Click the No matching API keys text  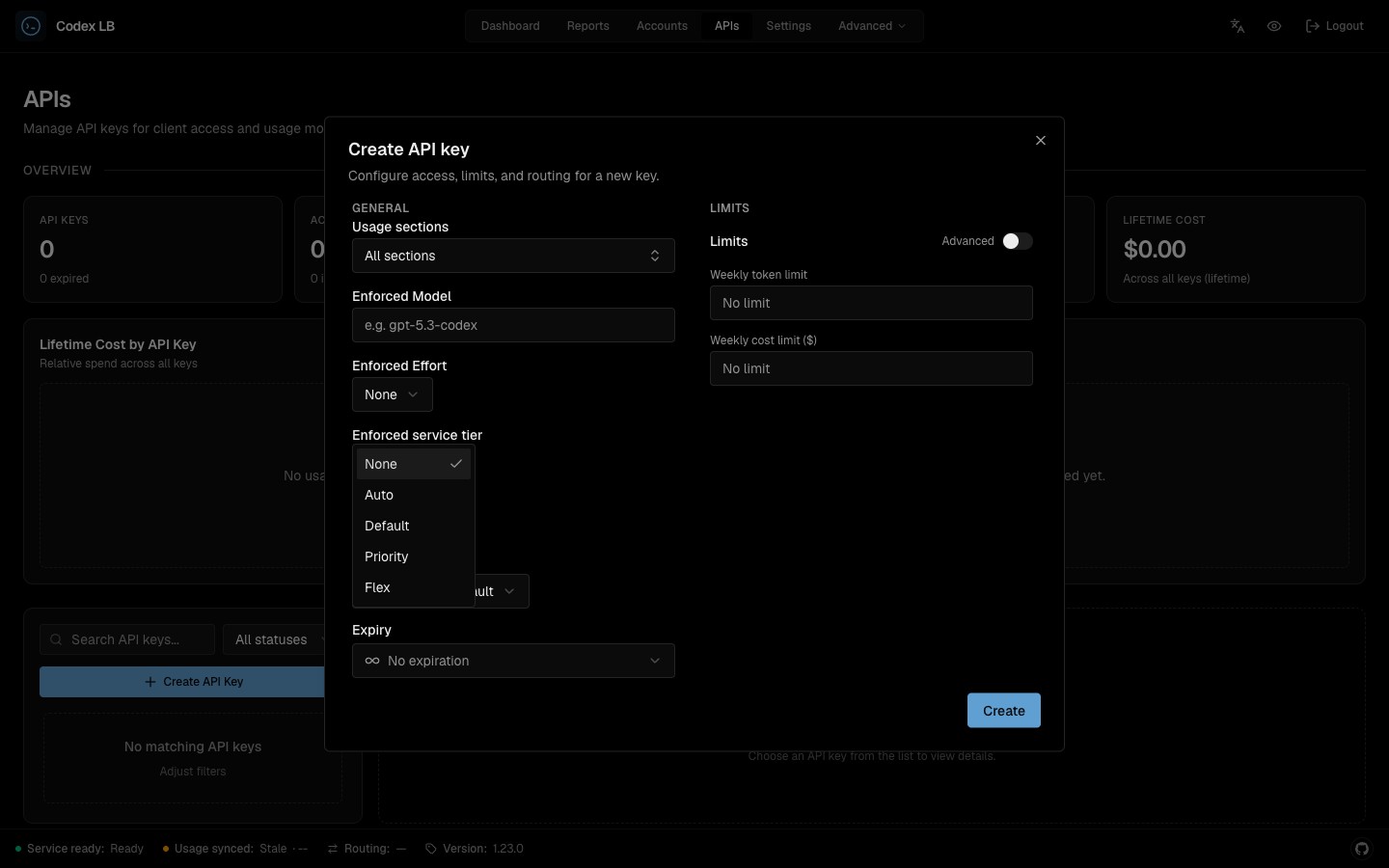pos(193,746)
